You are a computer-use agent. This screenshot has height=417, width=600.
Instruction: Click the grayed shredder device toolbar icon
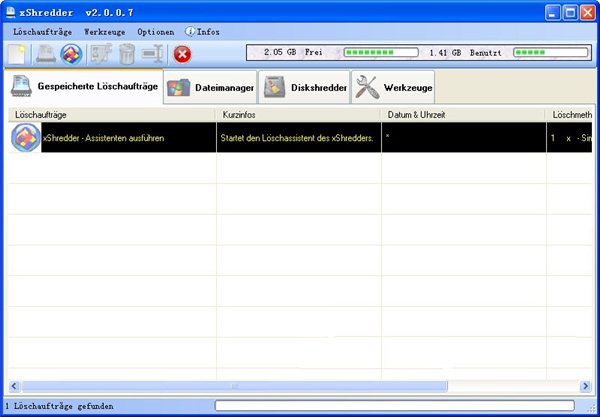(45, 54)
